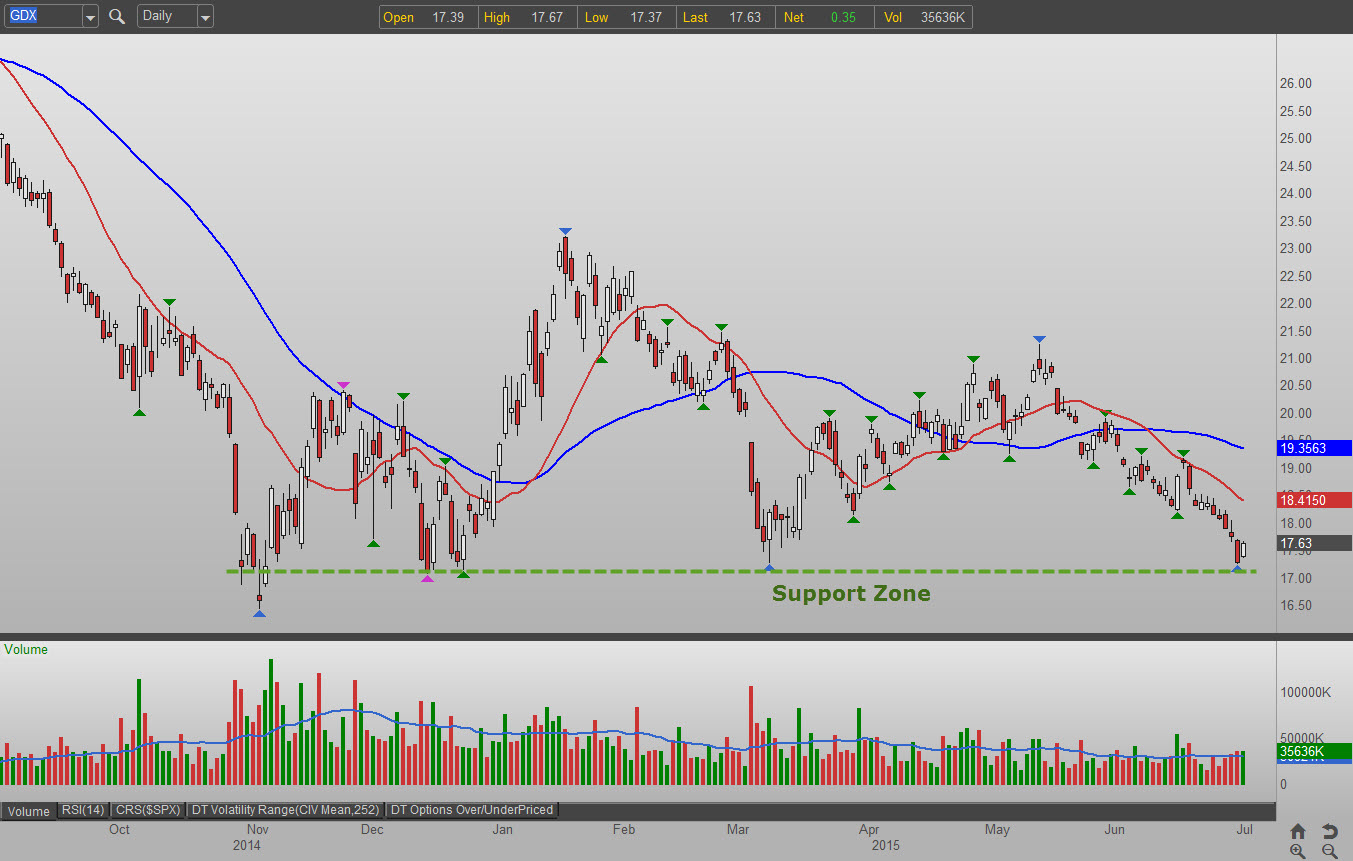
Task: Click the magenta triangle marker above late November
Action: [x=344, y=385]
